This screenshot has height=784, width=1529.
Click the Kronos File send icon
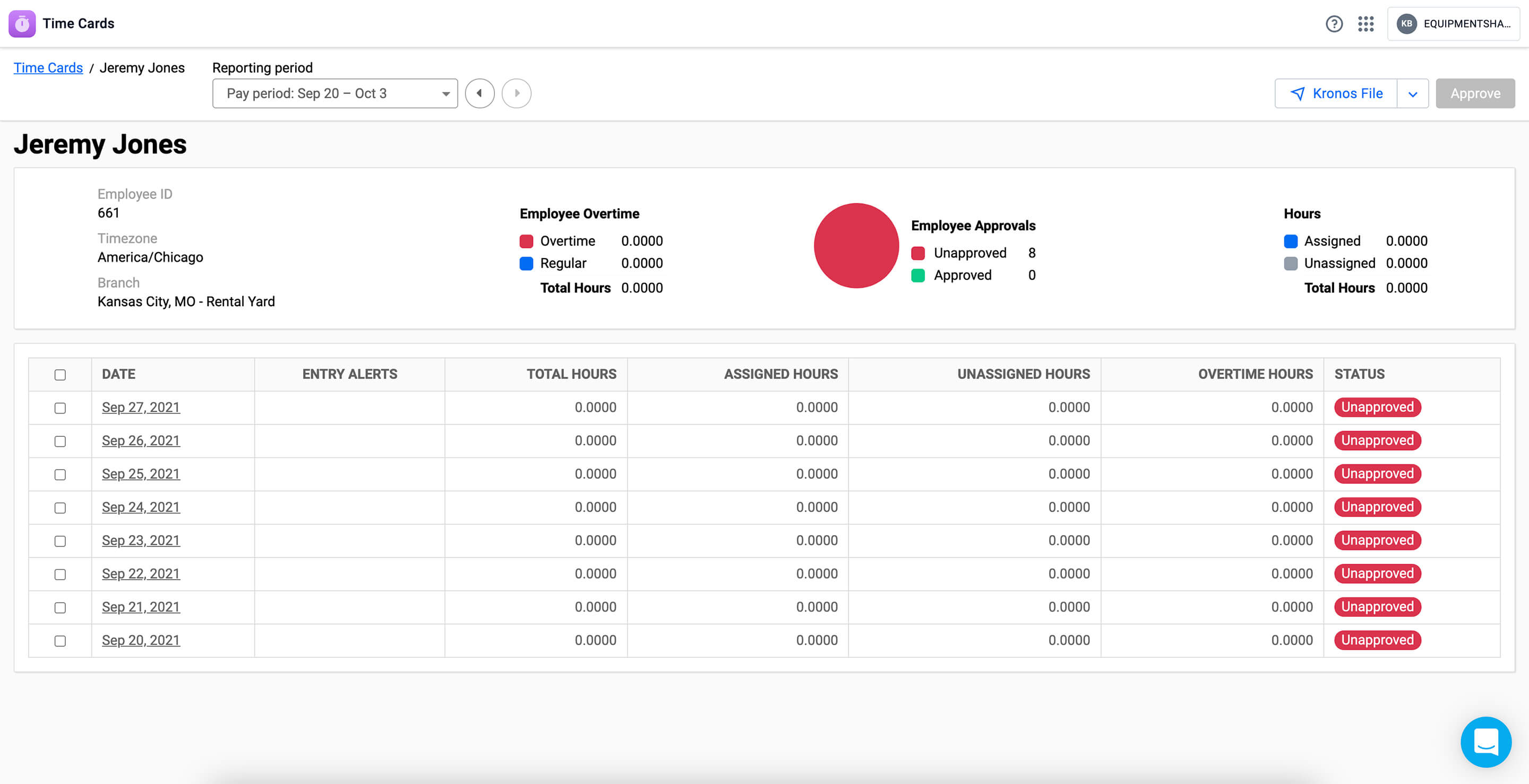(1298, 94)
